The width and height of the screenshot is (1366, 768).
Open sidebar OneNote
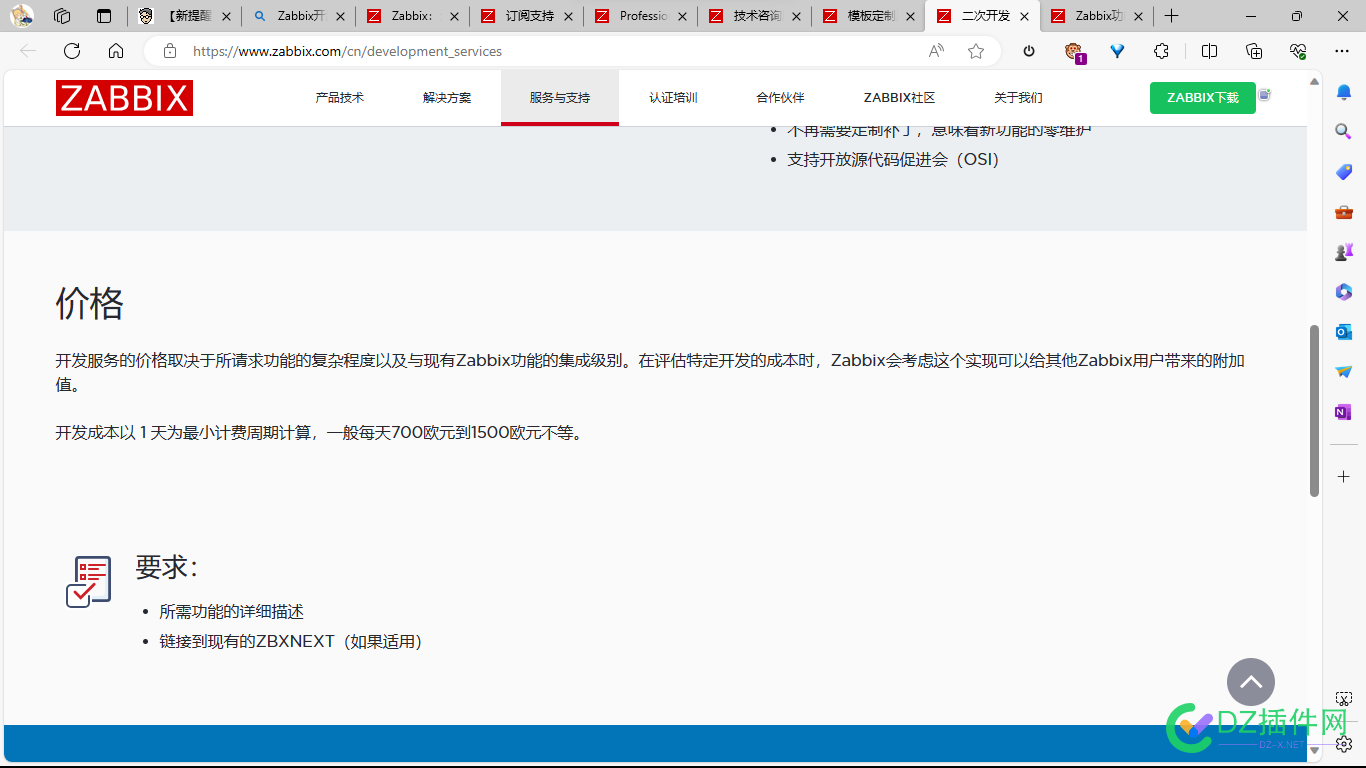(x=1344, y=412)
